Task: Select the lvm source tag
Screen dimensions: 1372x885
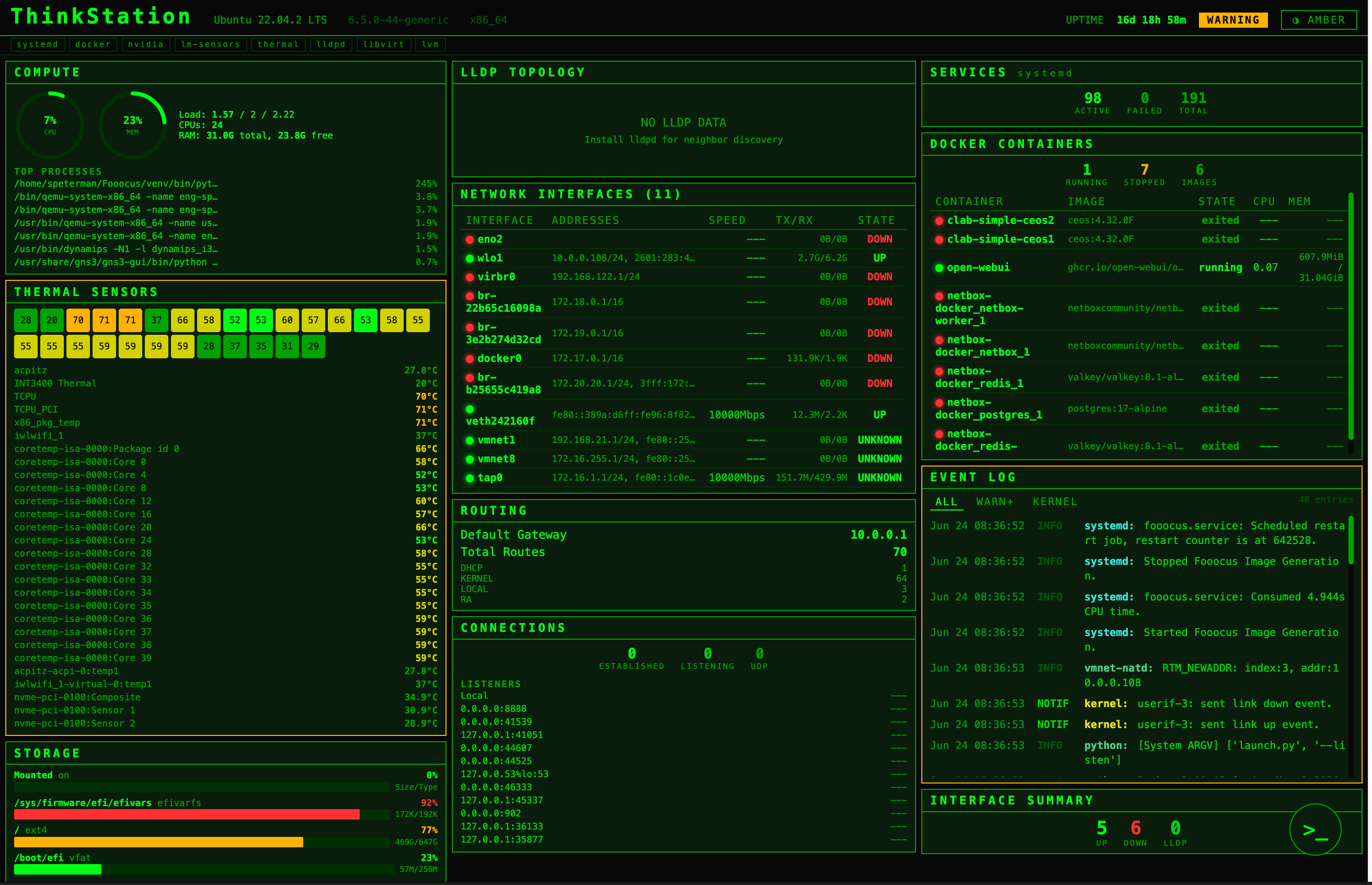Action: [x=430, y=44]
